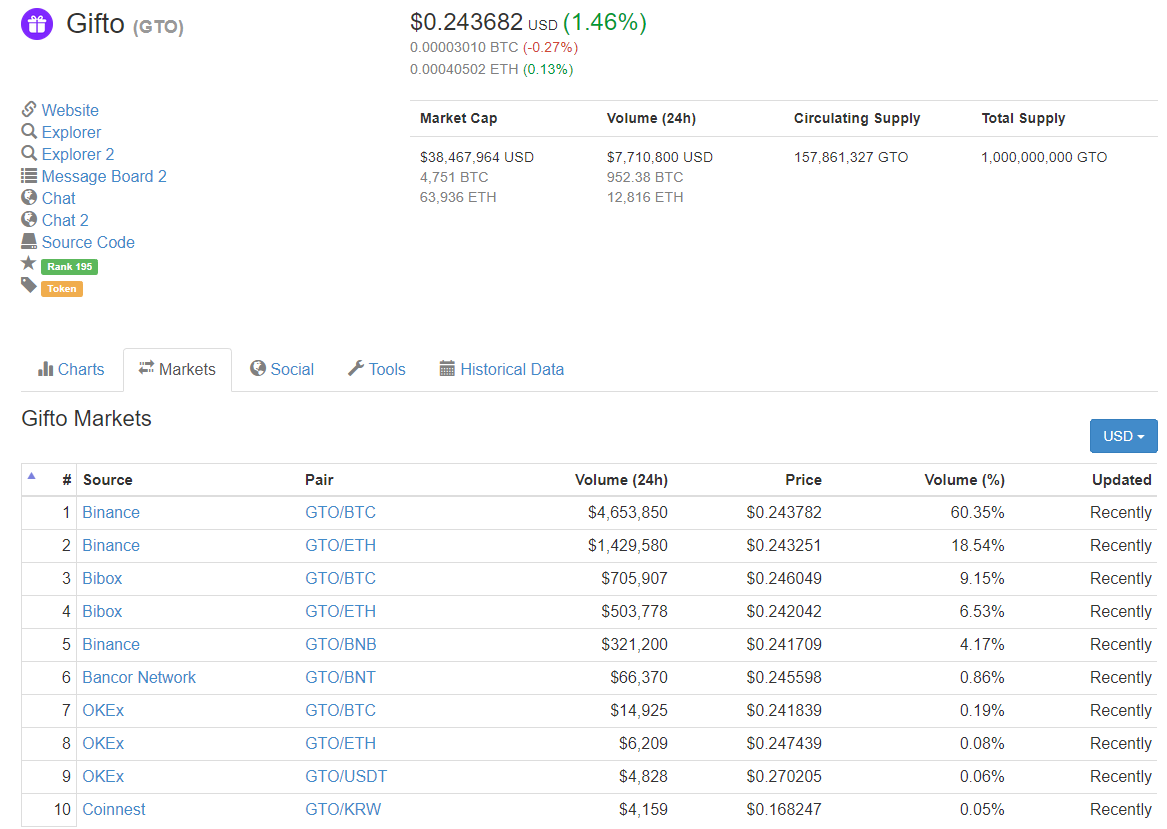Open GTO/BTC pair in row 1
The height and width of the screenshot is (829, 1167).
(x=340, y=513)
